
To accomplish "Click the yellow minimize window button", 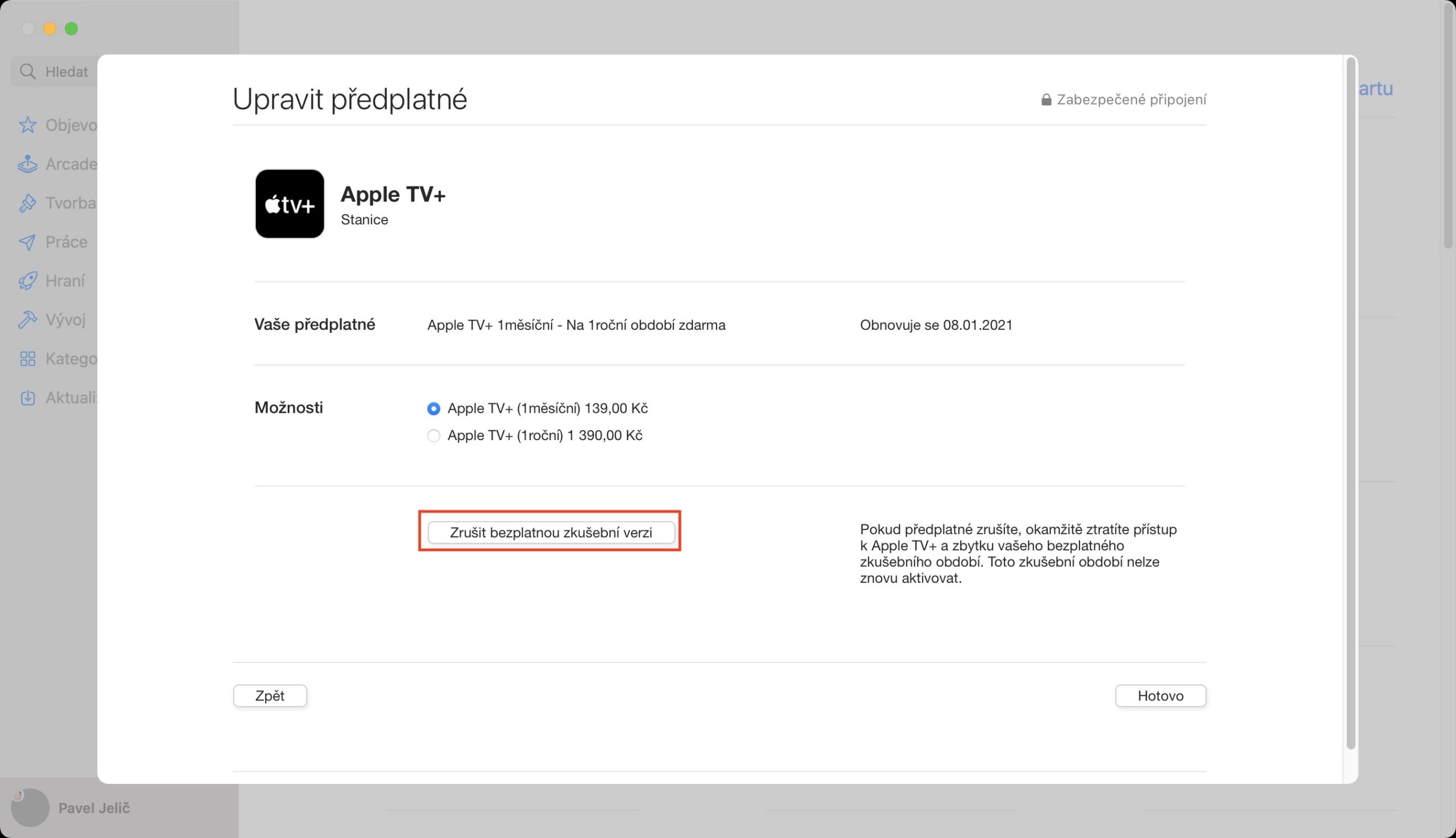I will pos(49,29).
